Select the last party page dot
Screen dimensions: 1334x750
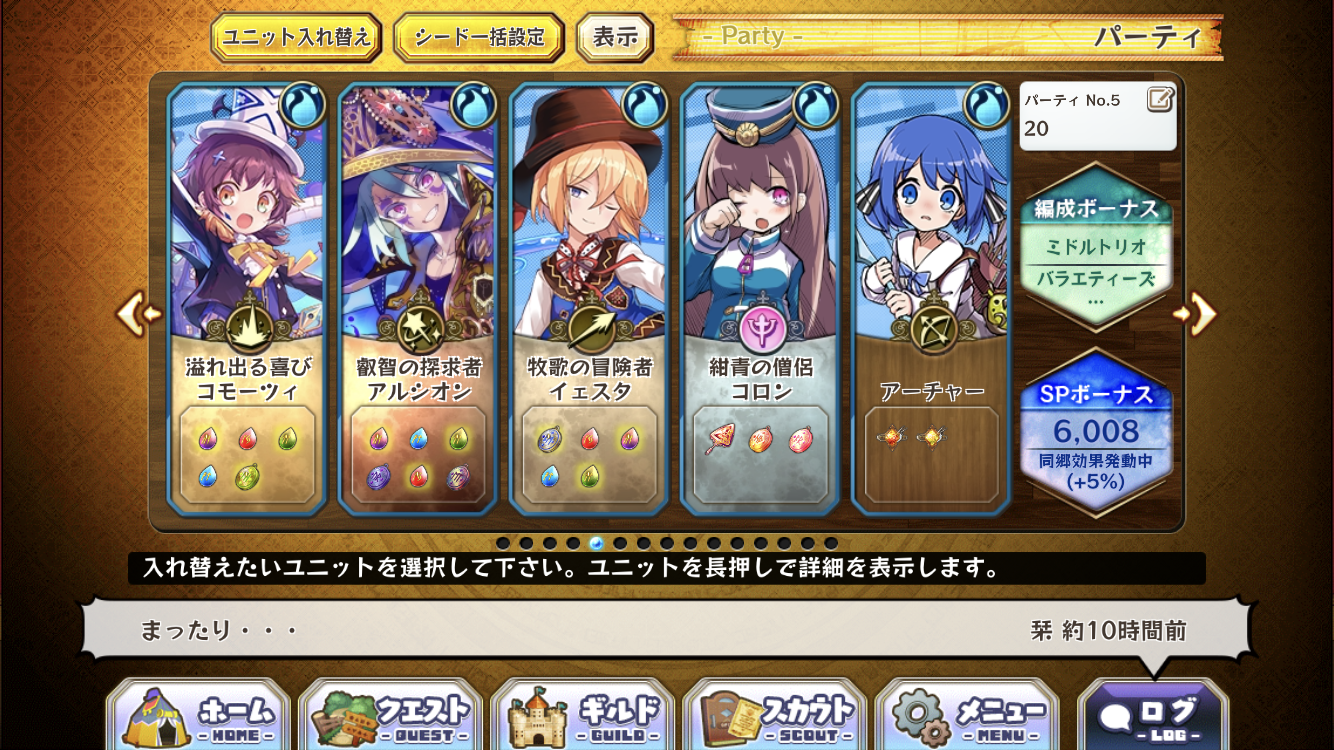click(831, 543)
